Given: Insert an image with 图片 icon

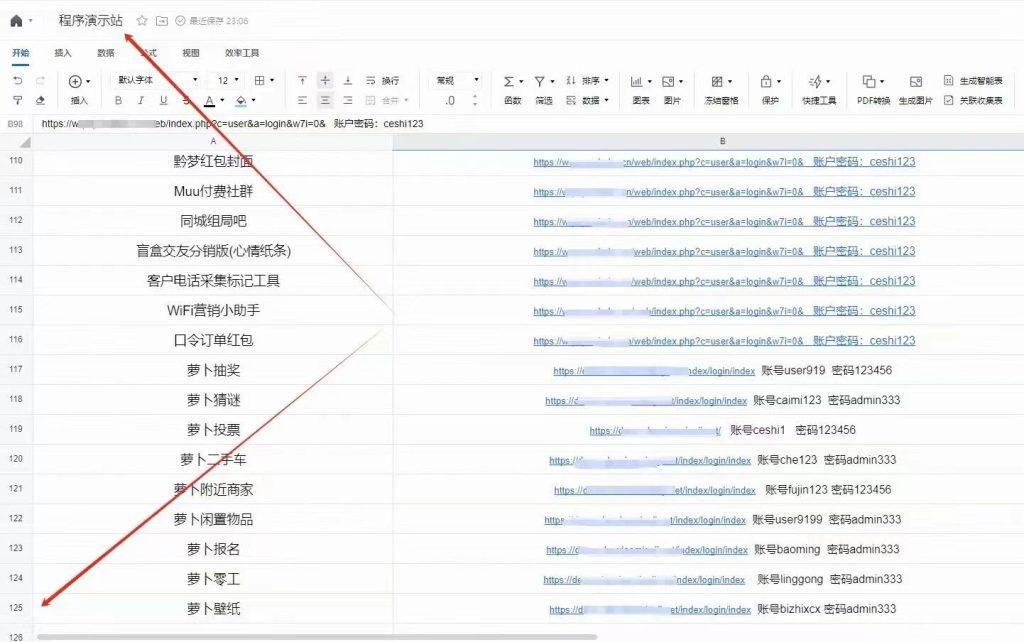Looking at the screenshot, I should point(667,82).
